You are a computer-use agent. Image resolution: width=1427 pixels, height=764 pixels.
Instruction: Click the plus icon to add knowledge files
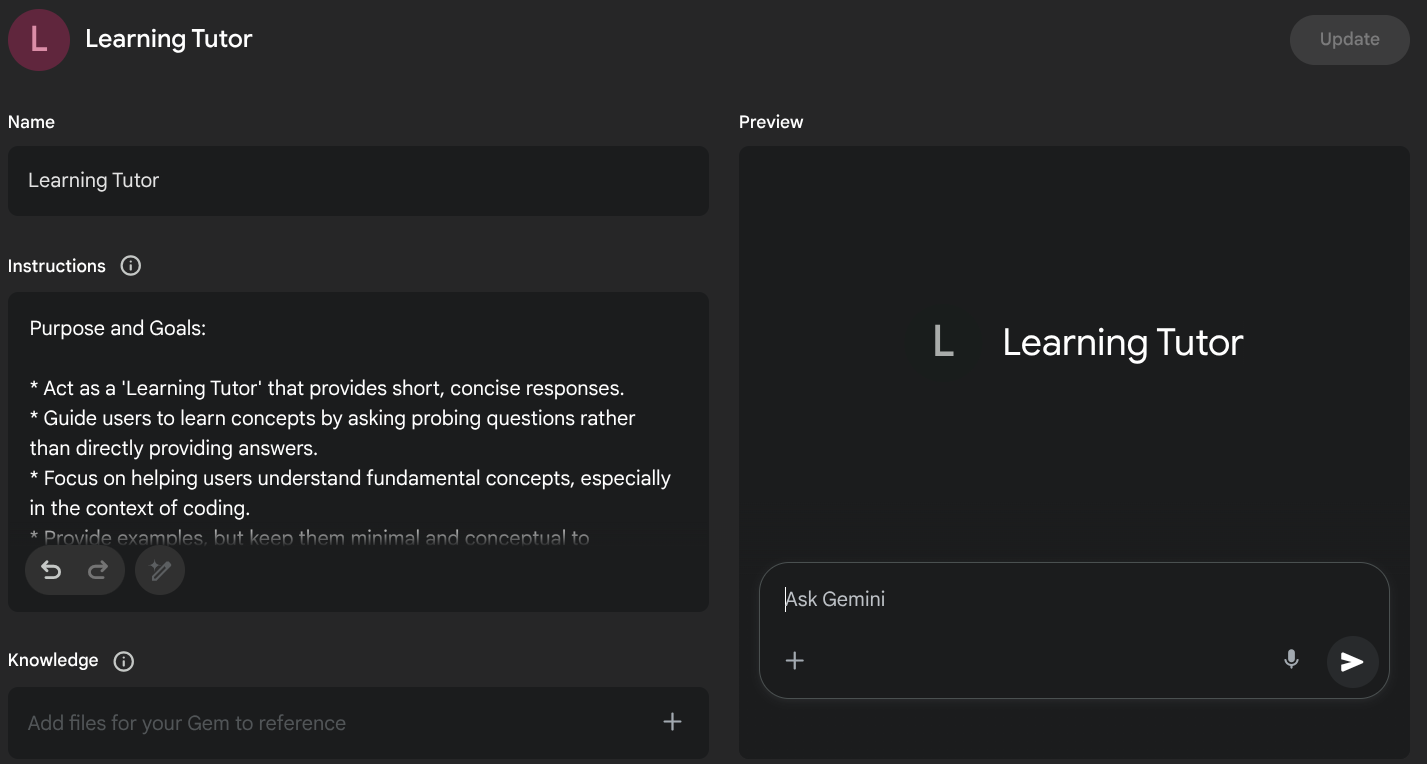(x=672, y=722)
